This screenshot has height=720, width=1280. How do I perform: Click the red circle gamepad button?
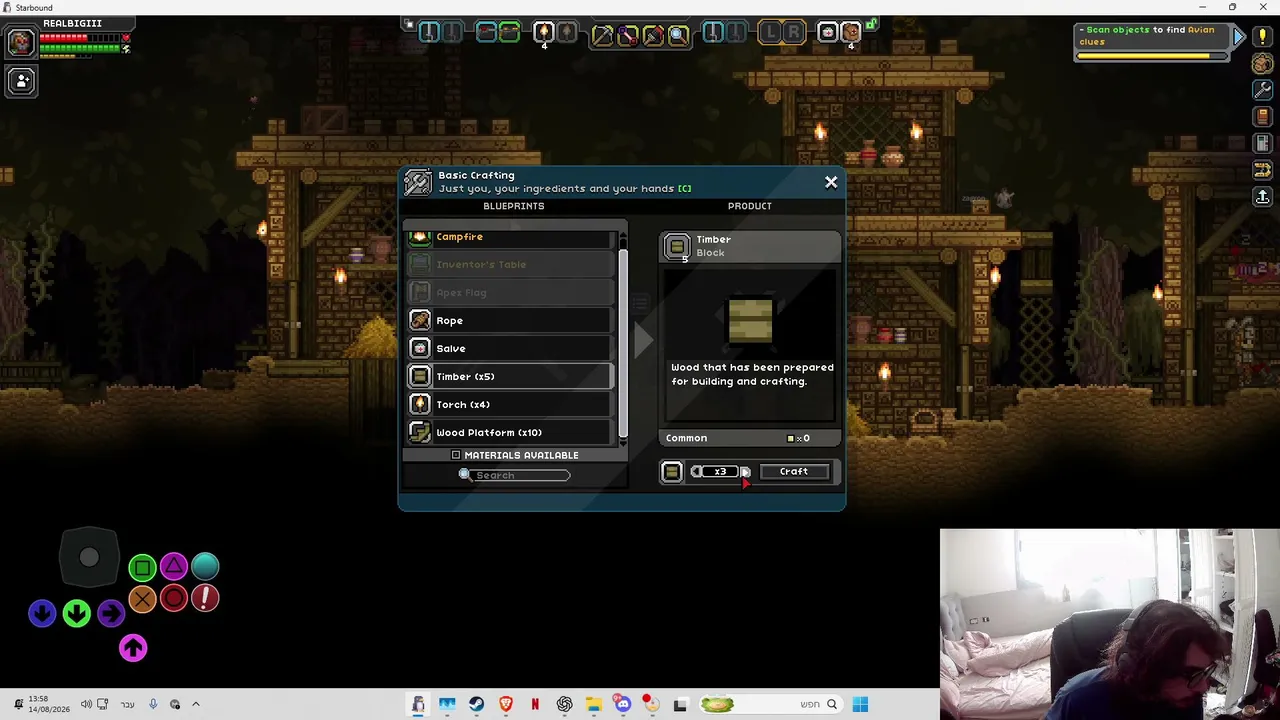click(174, 599)
